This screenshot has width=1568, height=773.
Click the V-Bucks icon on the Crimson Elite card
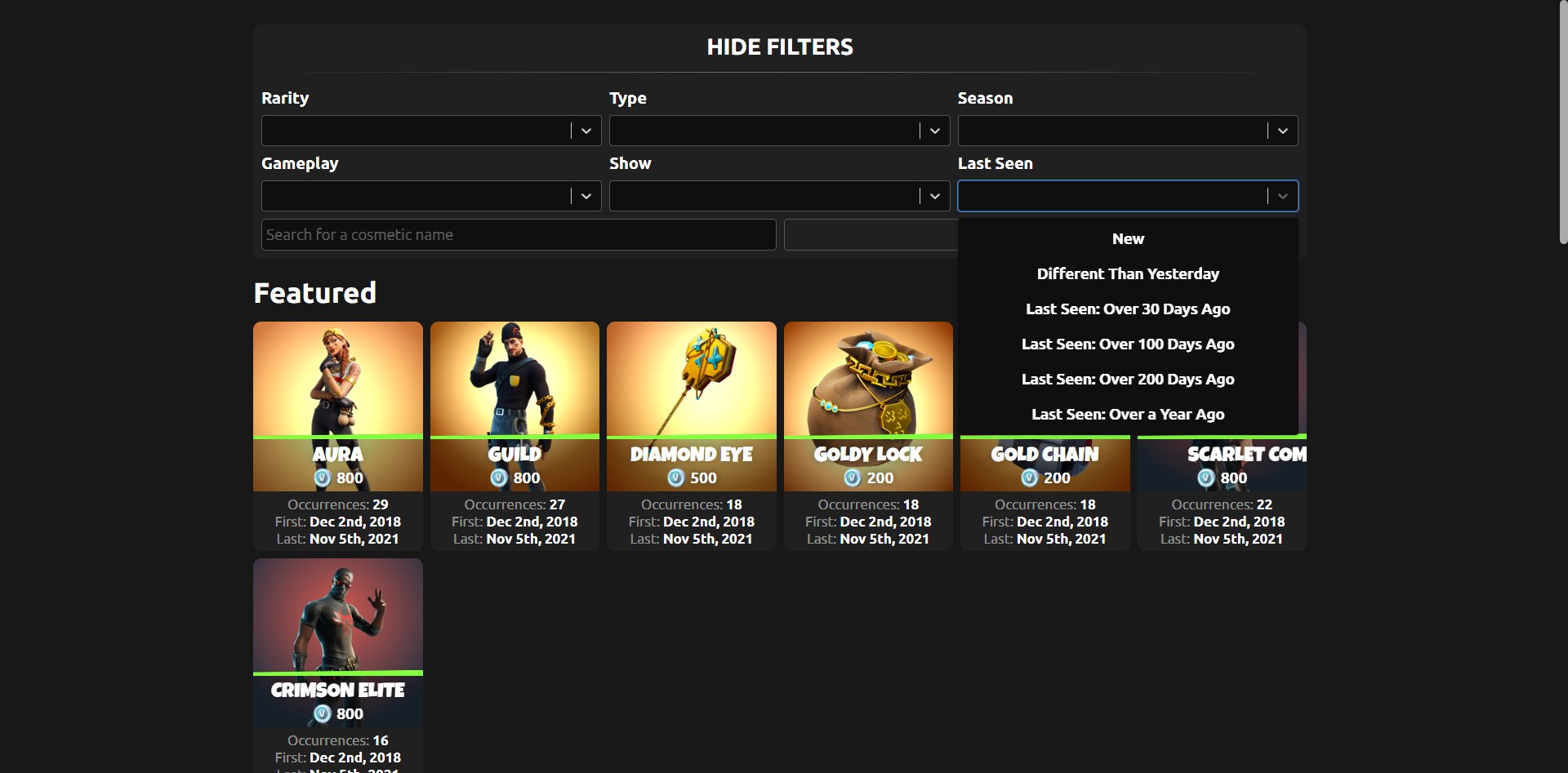tap(323, 713)
